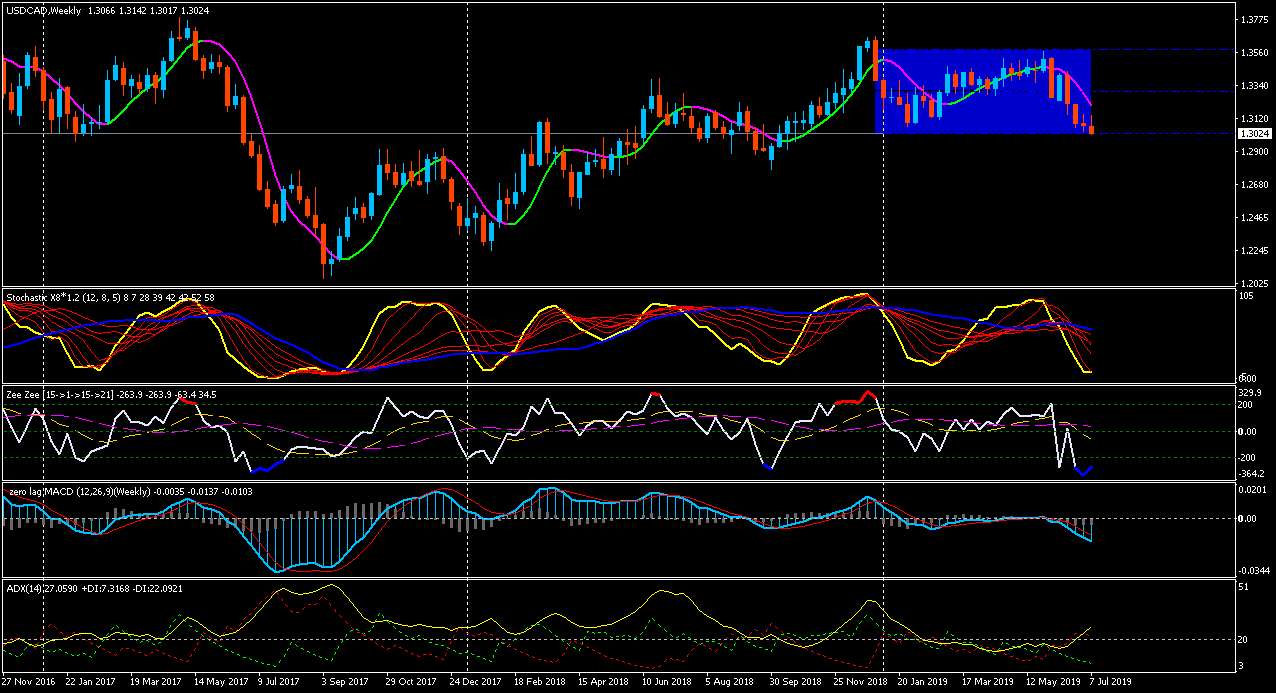1276x693 pixels.
Task: Click the 105 Stochastic scale label
Action: point(1246,296)
